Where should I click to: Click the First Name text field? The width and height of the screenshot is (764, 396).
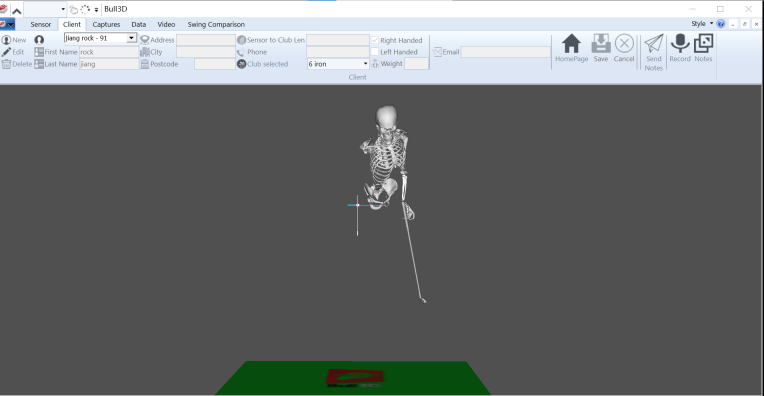109,52
